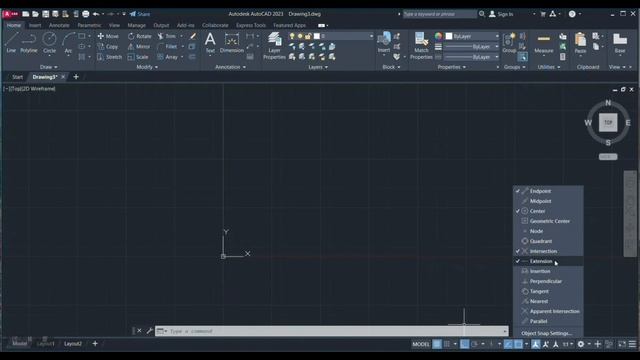The width and height of the screenshot is (640, 360).
Task: Click the Insert block tool
Action: [384, 42]
